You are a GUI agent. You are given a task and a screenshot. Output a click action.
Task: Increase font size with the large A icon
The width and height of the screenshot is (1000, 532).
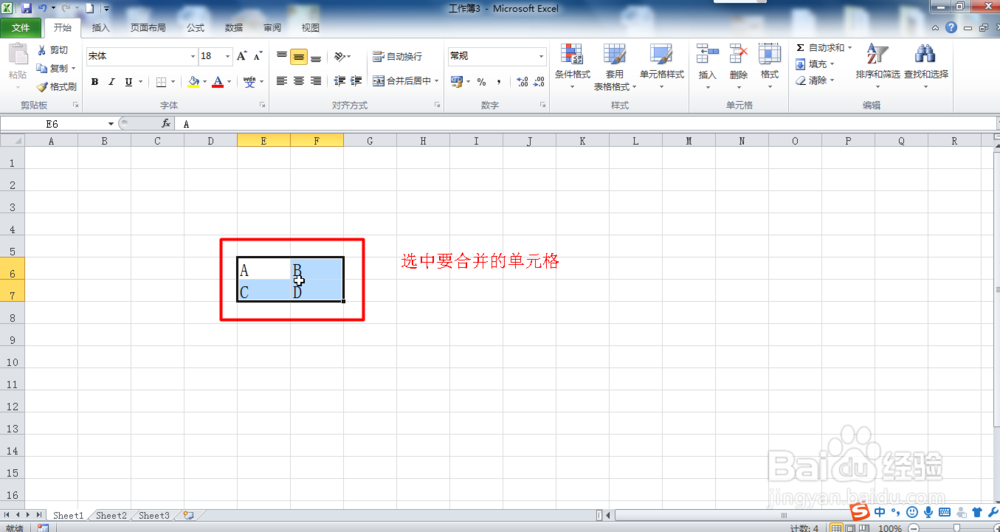(242, 56)
